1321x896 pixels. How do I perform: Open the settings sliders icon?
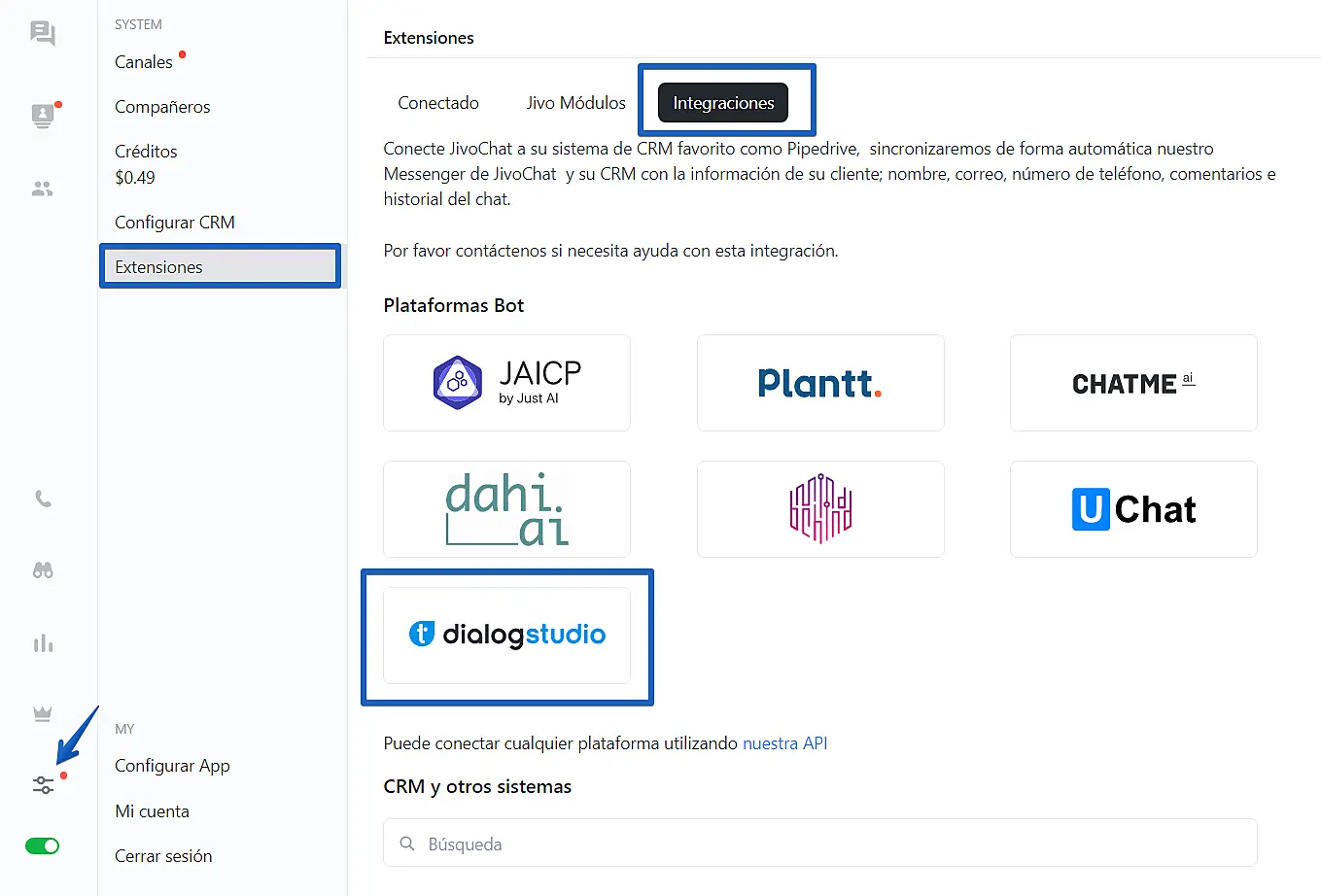43,785
